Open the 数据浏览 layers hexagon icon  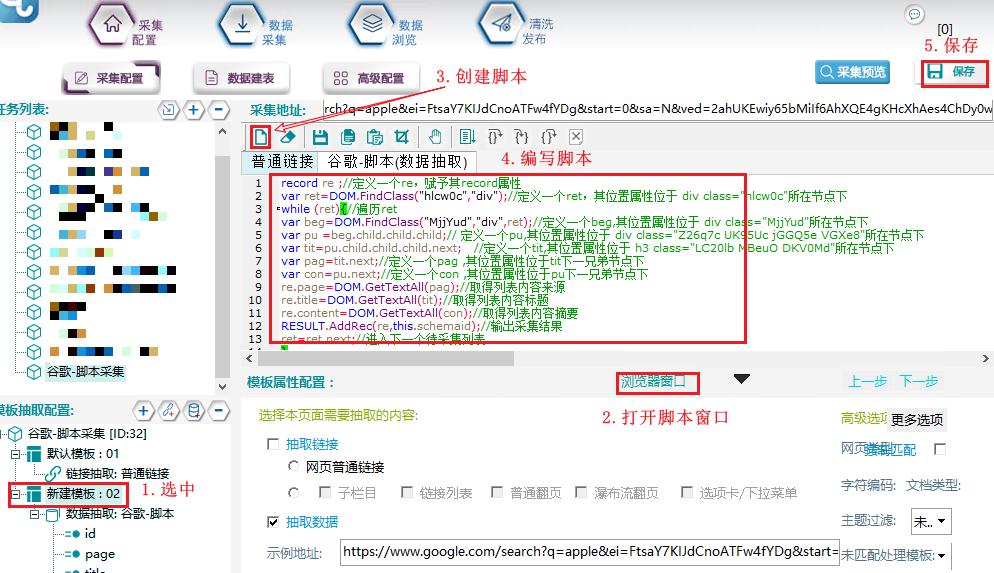372,24
